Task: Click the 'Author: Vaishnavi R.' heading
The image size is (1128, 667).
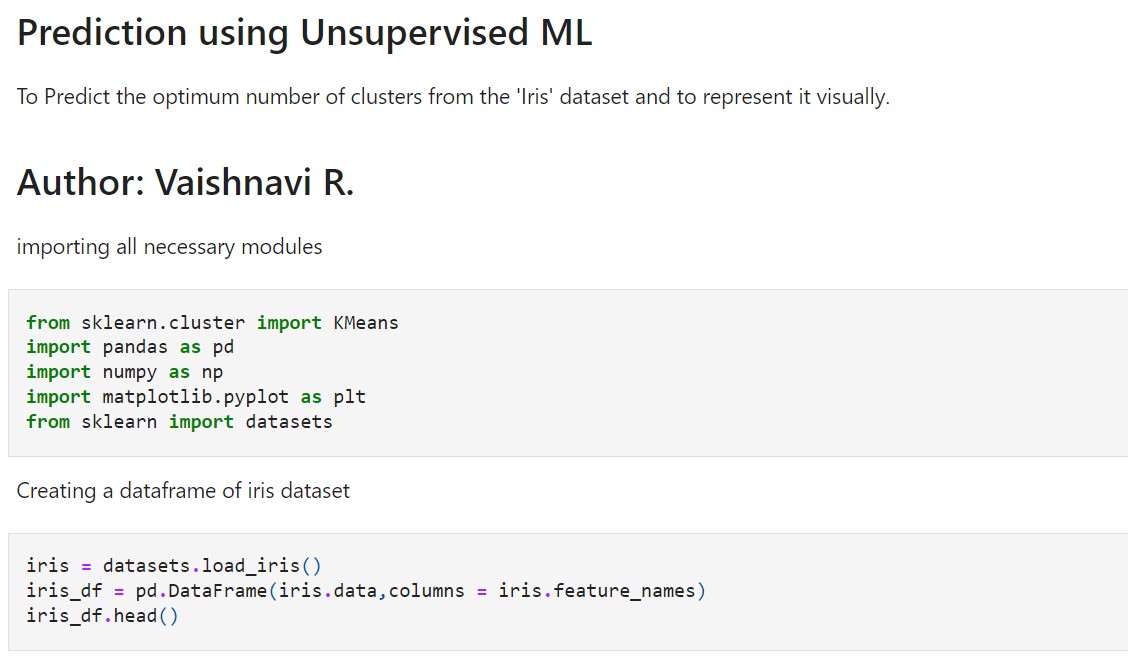Action: (x=186, y=182)
